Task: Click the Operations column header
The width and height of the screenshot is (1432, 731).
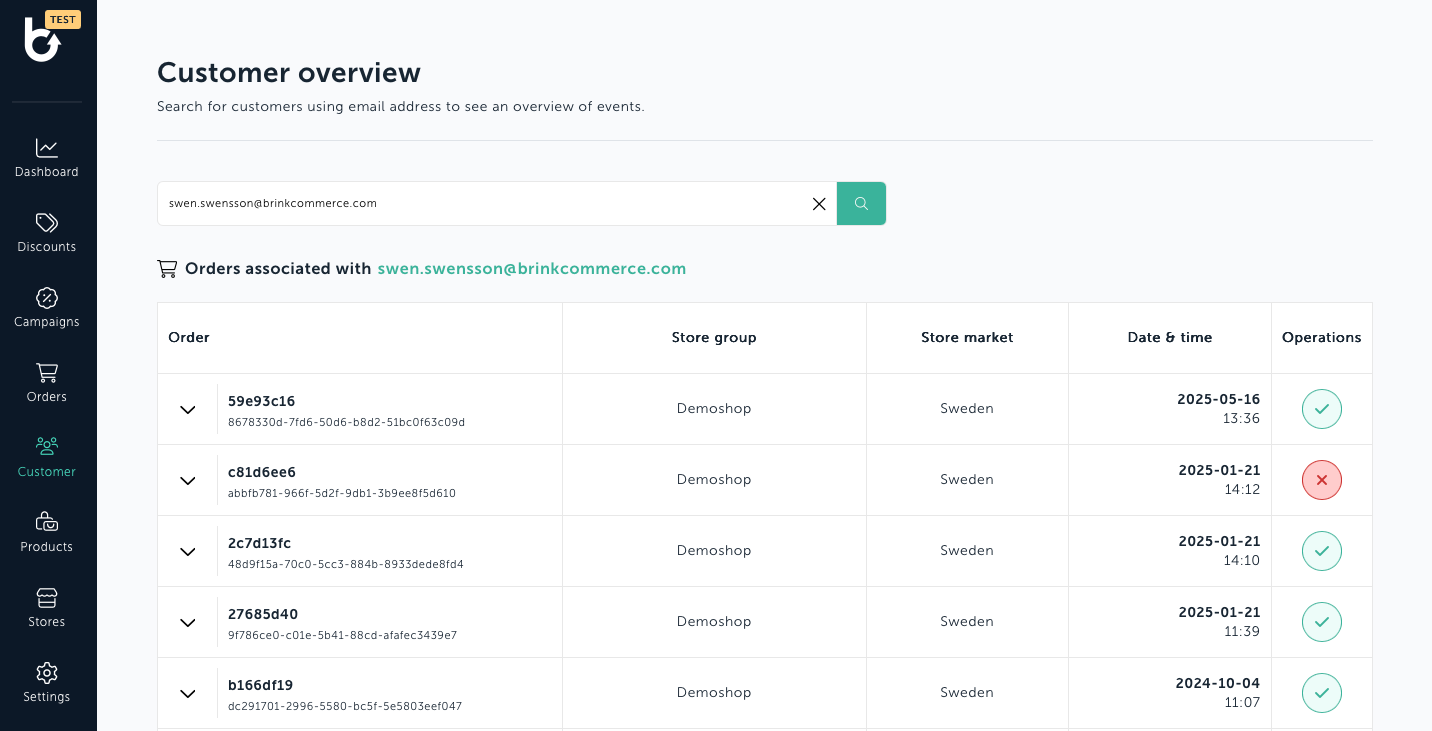Action: (1322, 338)
